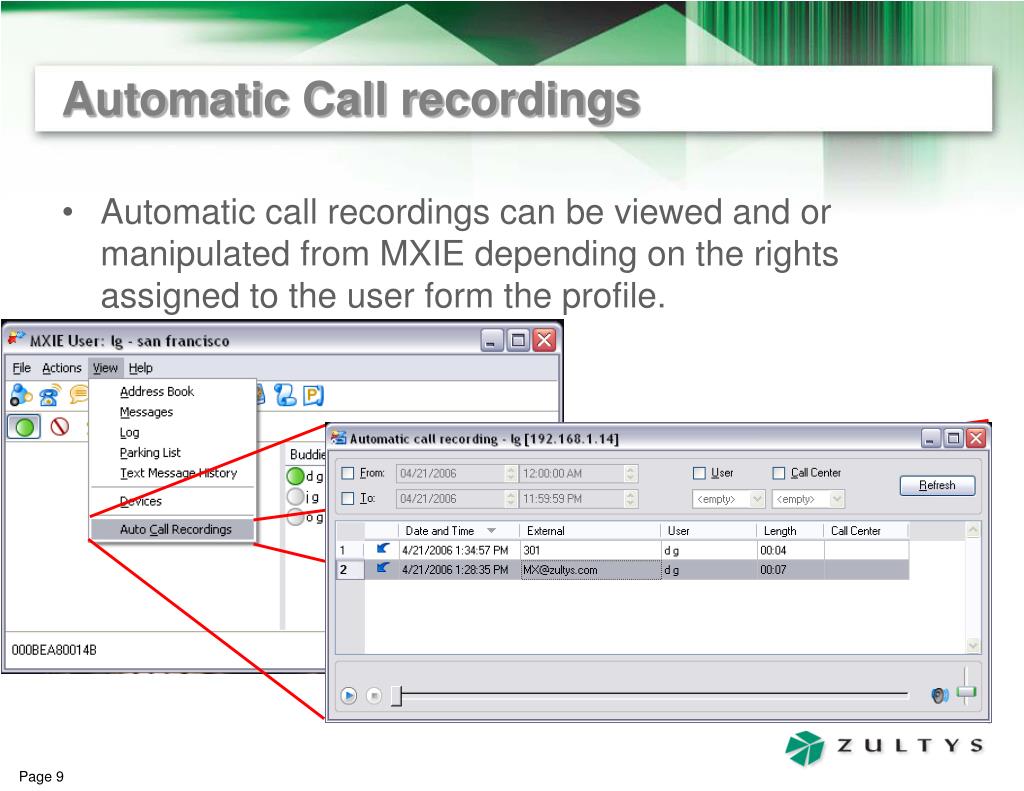This screenshot has width=1024, height=791.
Task: Click the blue call arrow icon in row 2
Action: point(383,569)
